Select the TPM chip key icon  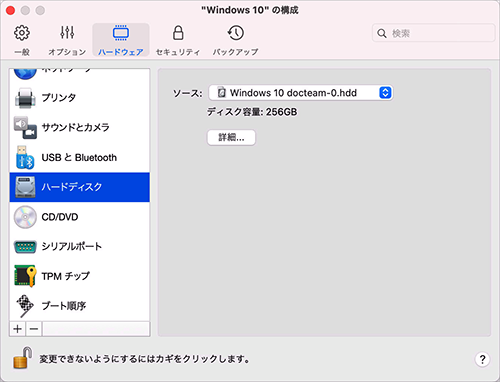pyautogui.click(x=25, y=276)
